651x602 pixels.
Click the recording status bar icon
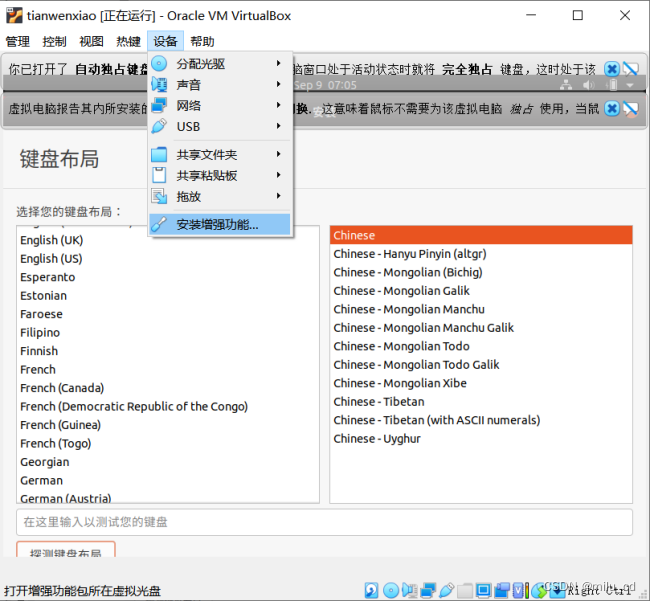[x=502, y=590]
